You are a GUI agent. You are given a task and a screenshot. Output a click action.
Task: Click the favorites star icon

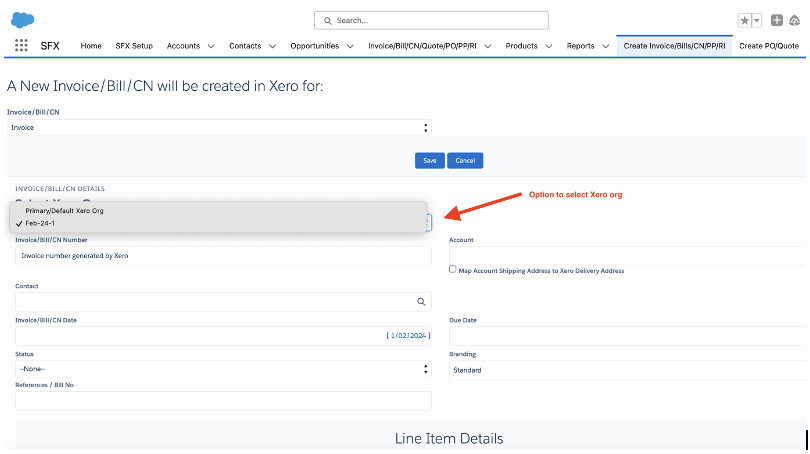(x=744, y=21)
